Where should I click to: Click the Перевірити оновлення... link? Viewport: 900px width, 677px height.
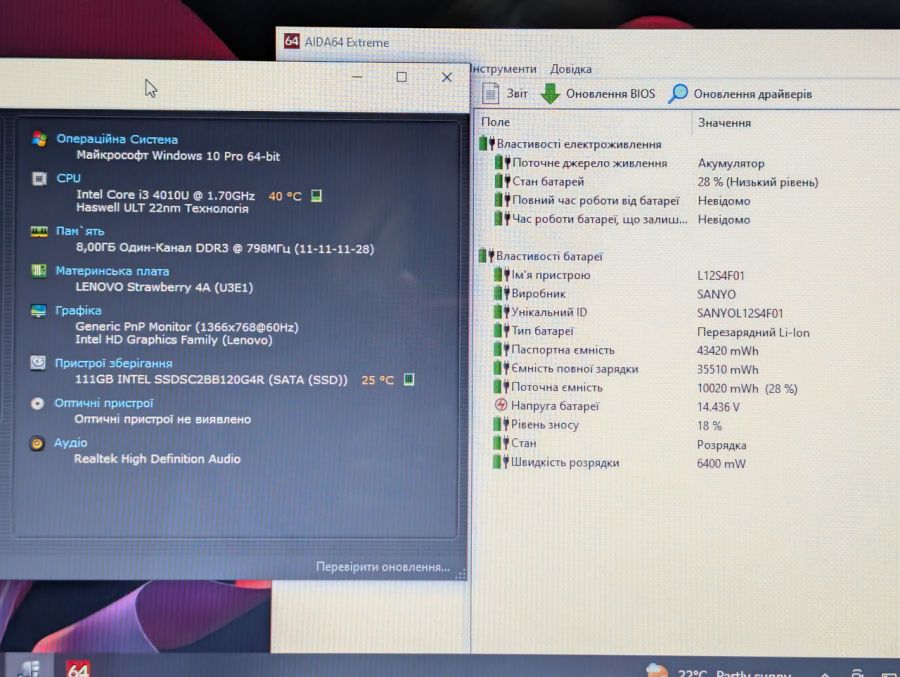(x=383, y=567)
